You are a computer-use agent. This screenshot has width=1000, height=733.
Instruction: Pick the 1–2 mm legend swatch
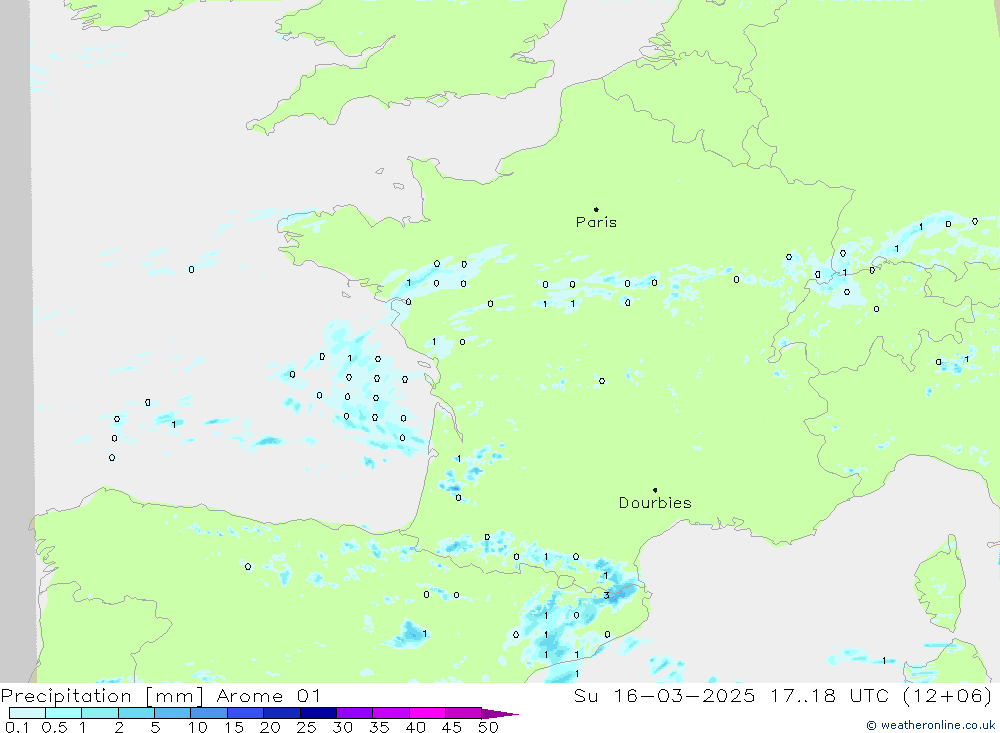tap(100, 713)
